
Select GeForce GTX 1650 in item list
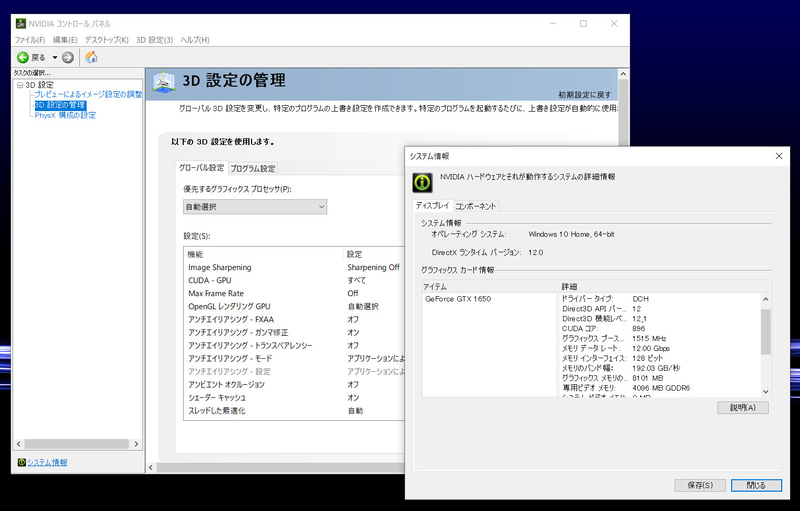click(x=458, y=299)
